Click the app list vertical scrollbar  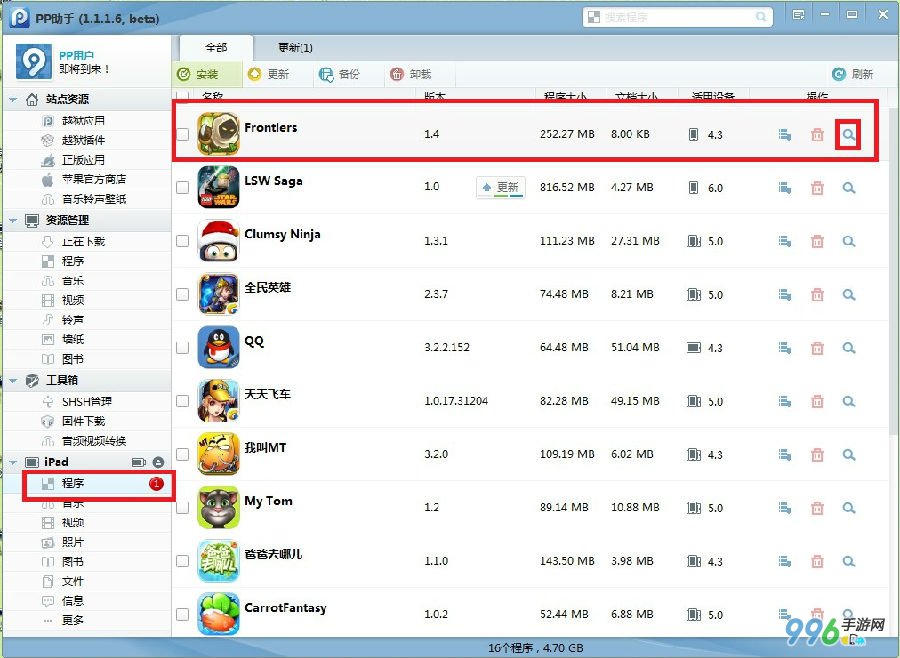(894, 270)
